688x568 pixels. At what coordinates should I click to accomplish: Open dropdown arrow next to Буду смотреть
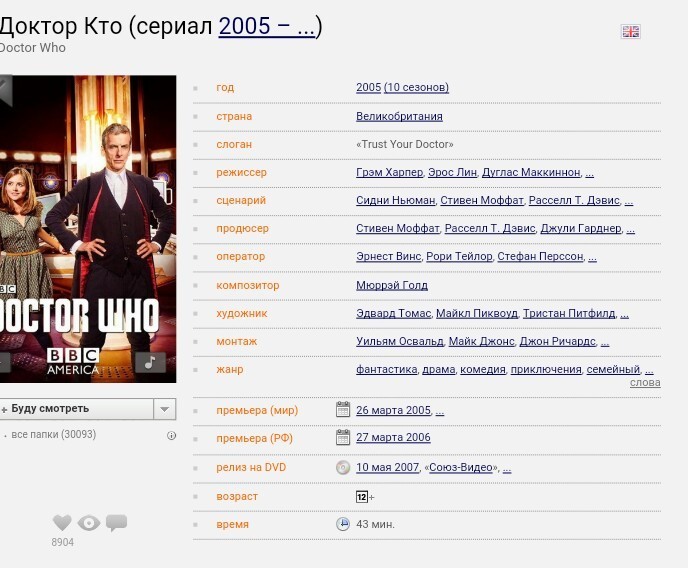[165, 409]
